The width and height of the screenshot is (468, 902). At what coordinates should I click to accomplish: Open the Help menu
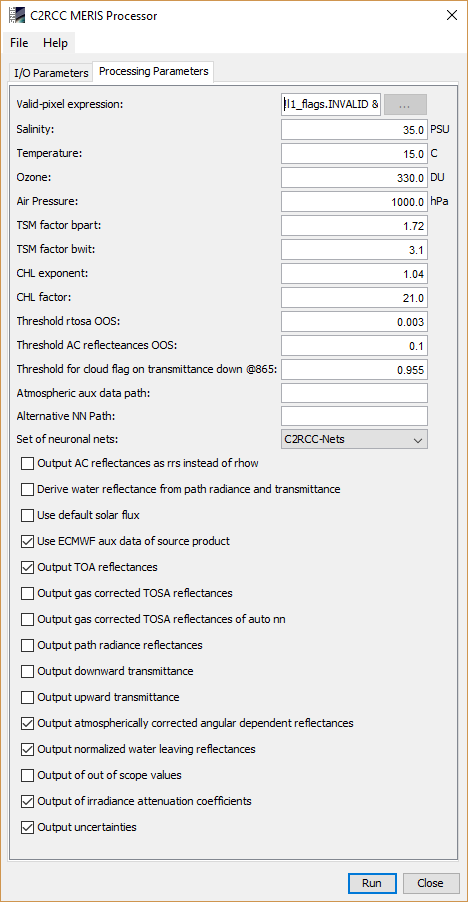tap(55, 43)
